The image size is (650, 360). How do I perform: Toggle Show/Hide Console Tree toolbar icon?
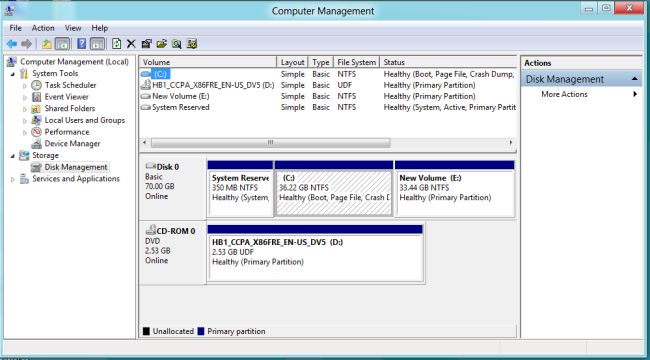62,44
